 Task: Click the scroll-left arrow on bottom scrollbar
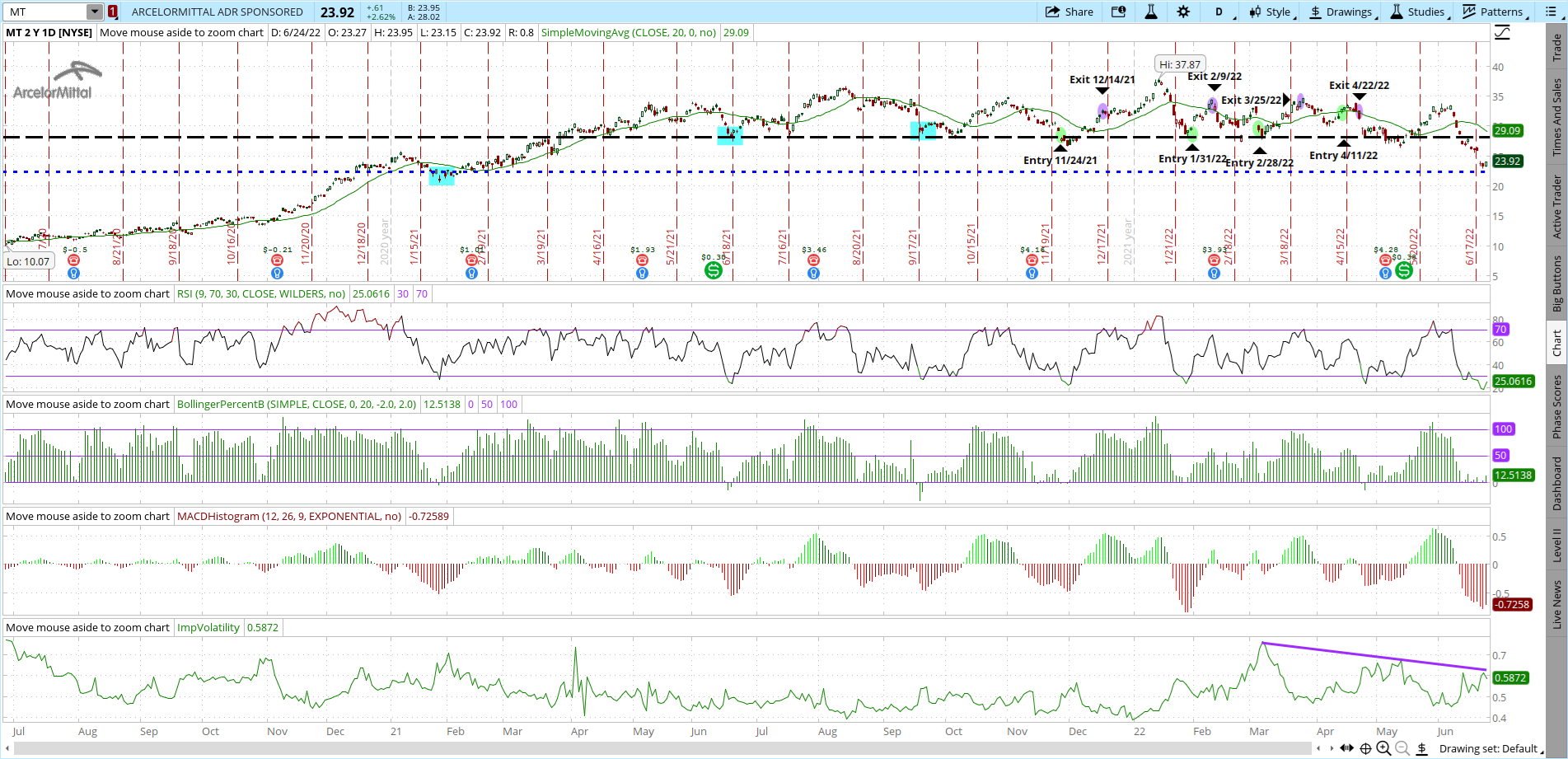coord(8,748)
